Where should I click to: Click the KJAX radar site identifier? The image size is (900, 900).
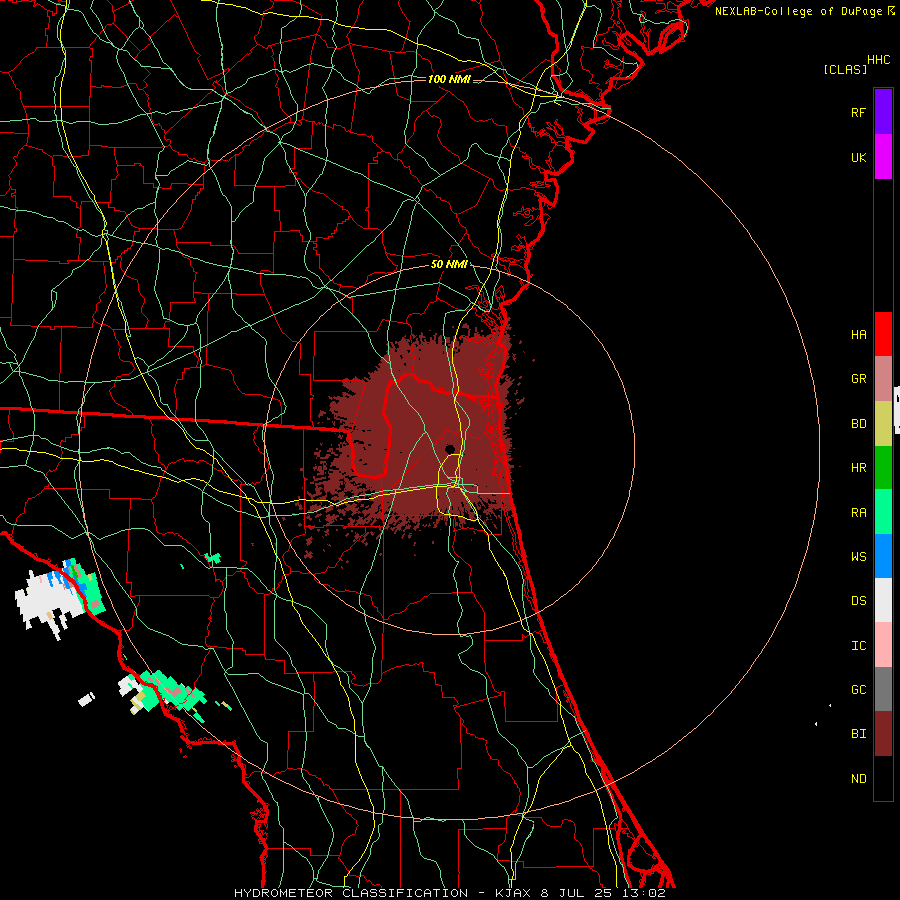[514, 893]
